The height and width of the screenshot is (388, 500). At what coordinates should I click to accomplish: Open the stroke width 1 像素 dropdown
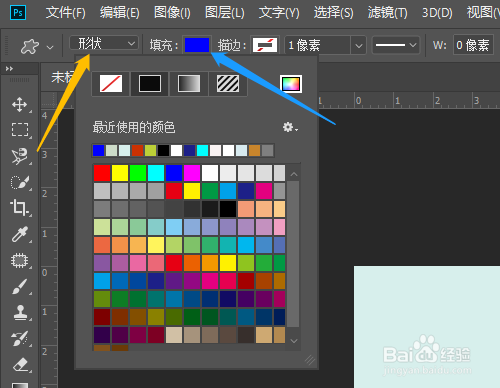(x=359, y=45)
